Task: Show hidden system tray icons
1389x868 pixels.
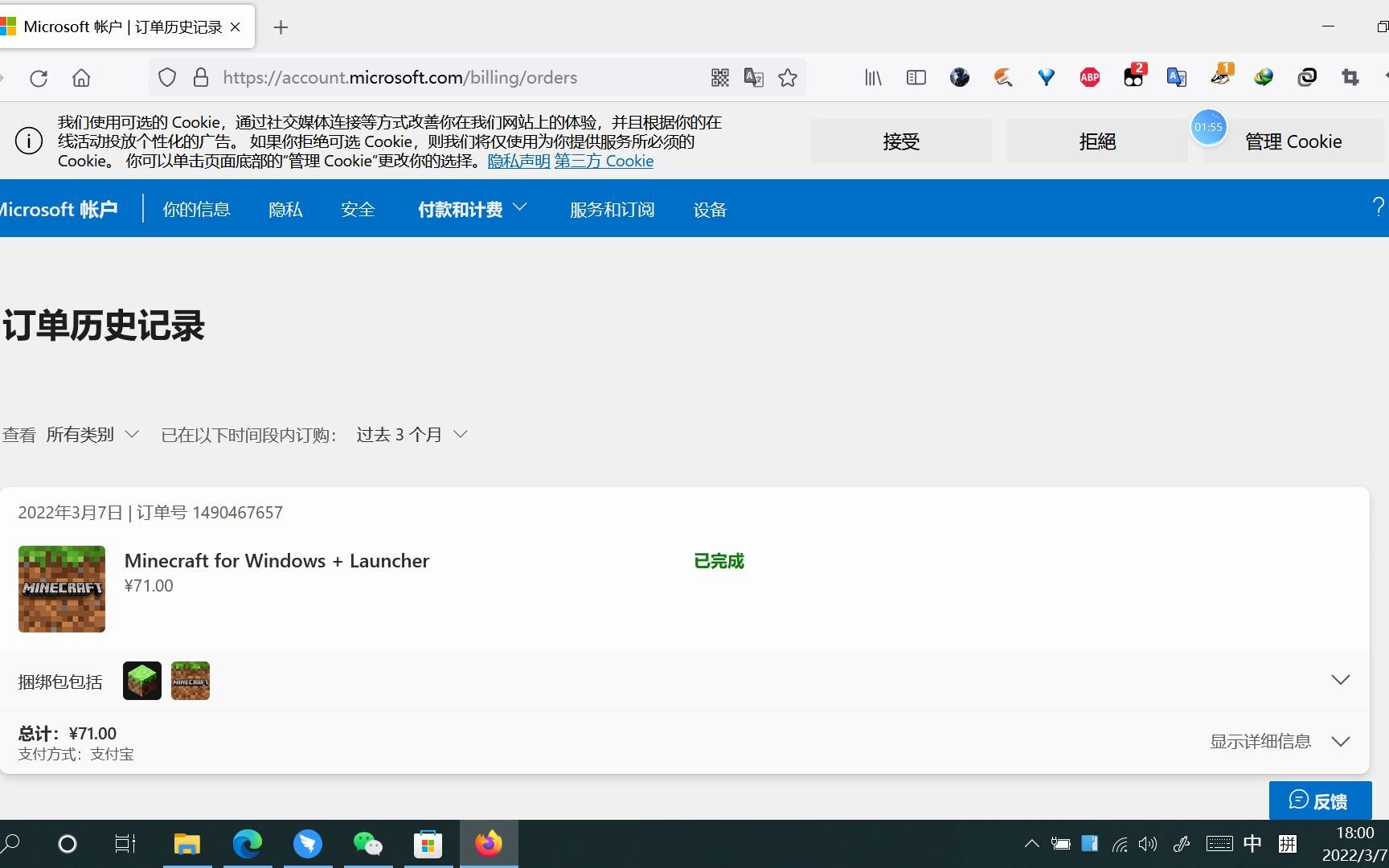Action: tap(1032, 844)
